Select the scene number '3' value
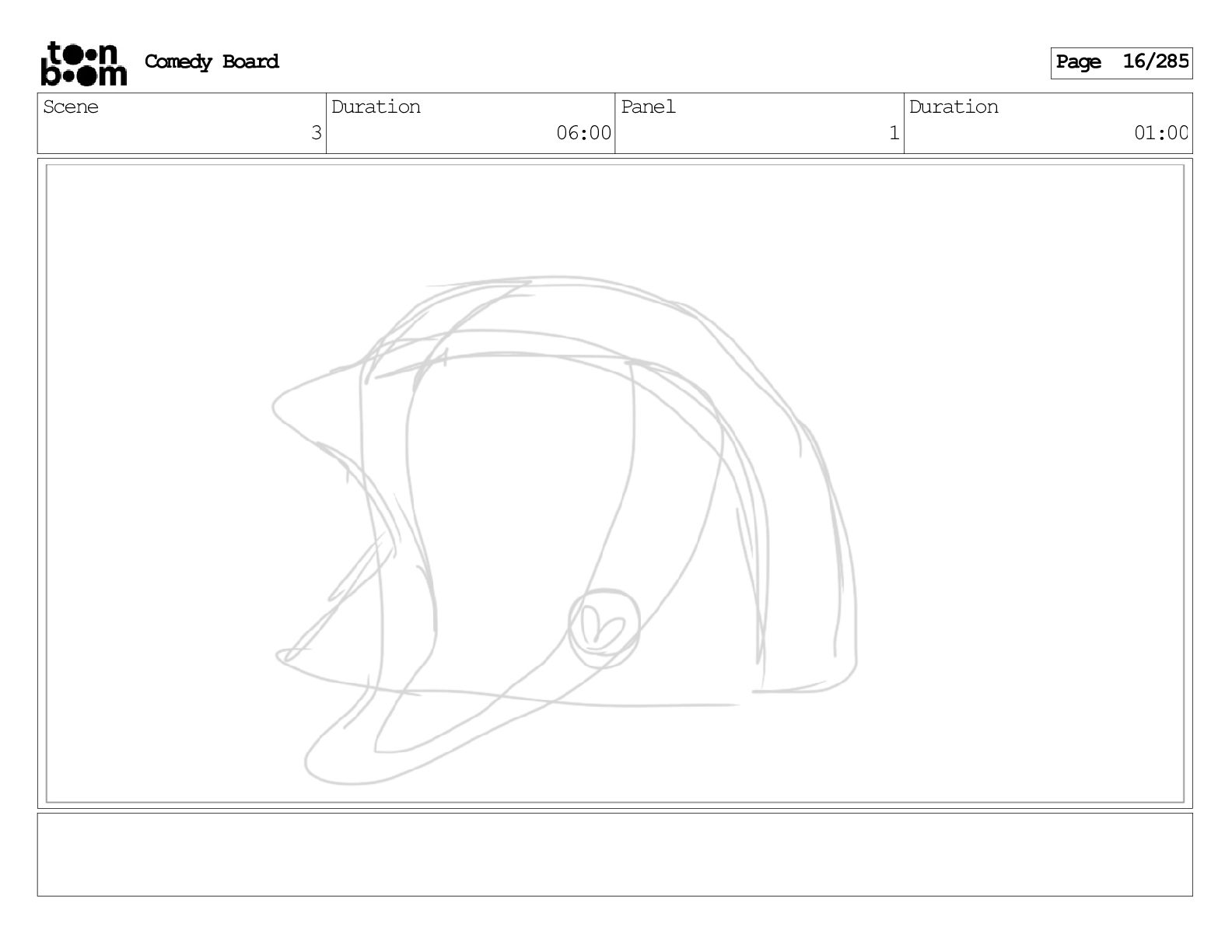This screenshot has height=952, width=1232. coord(316,133)
